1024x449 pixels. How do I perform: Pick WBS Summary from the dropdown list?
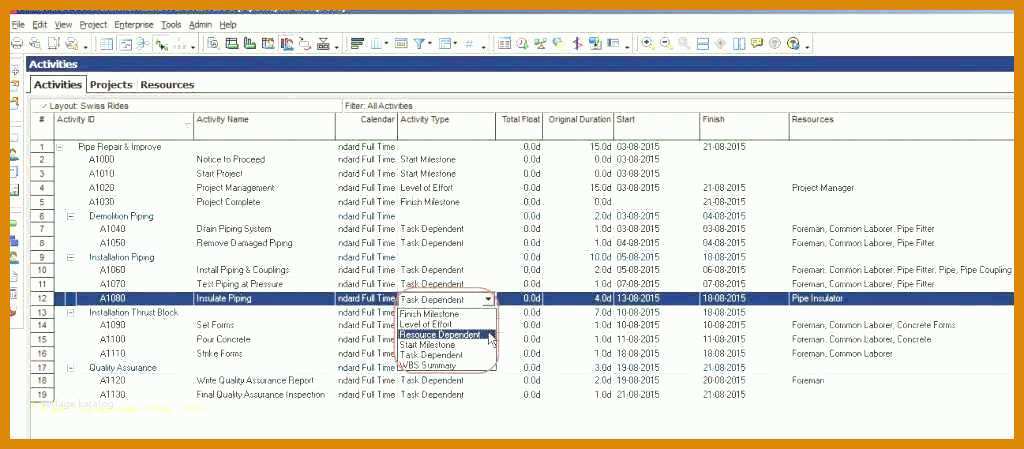point(427,365)
